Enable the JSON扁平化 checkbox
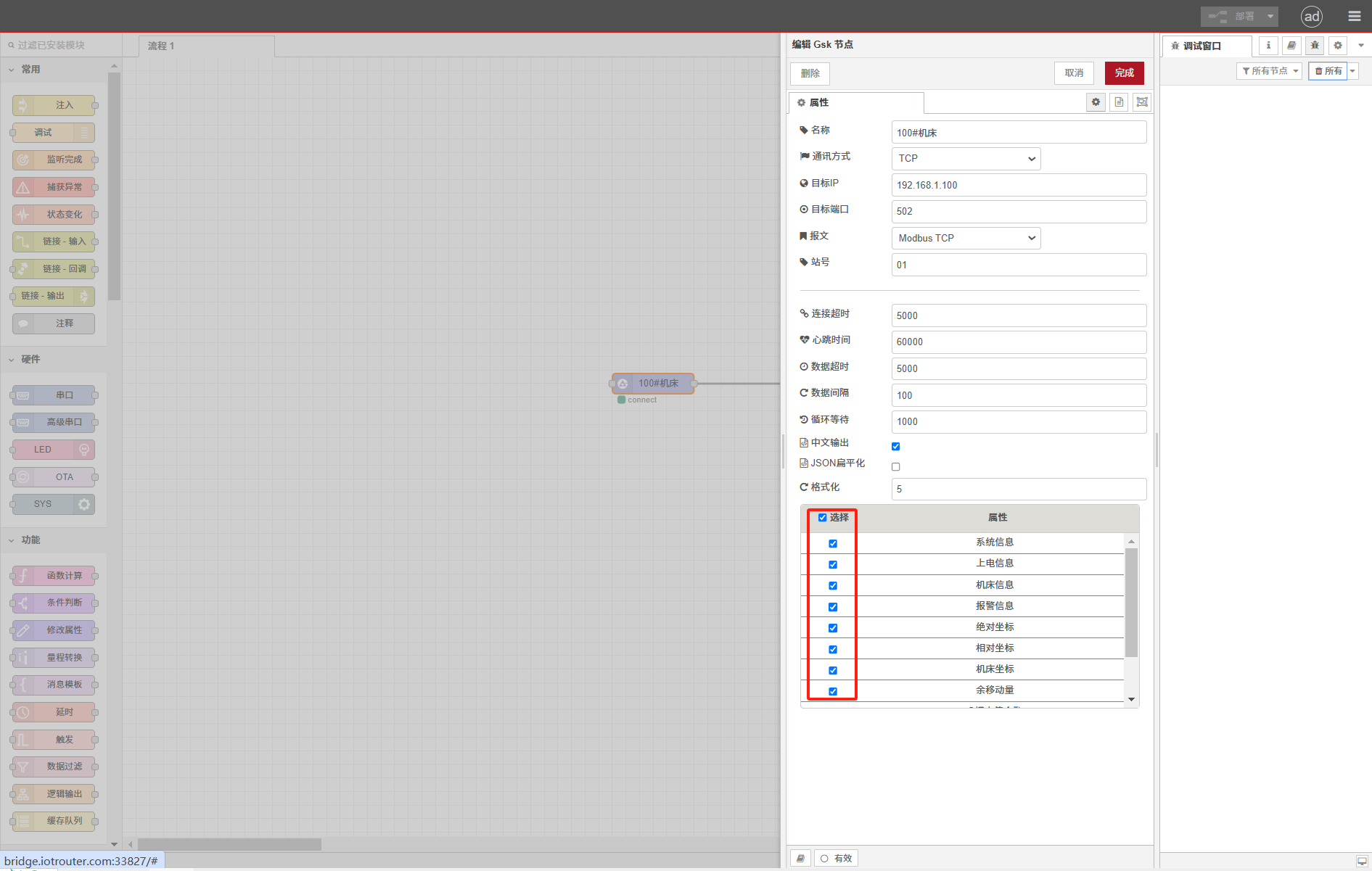 click(895, 466)
